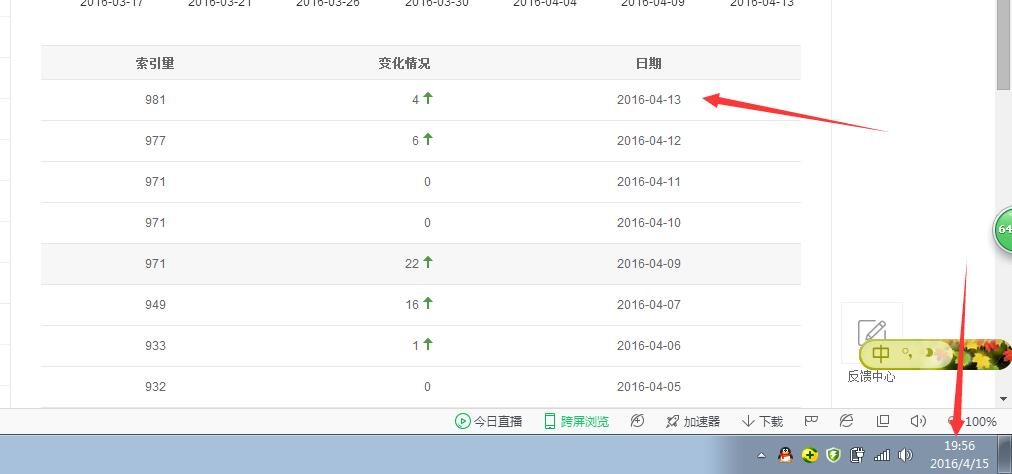Click the change value 4 with up arrow
The image size is (1012, 474).
click(422, 99)
